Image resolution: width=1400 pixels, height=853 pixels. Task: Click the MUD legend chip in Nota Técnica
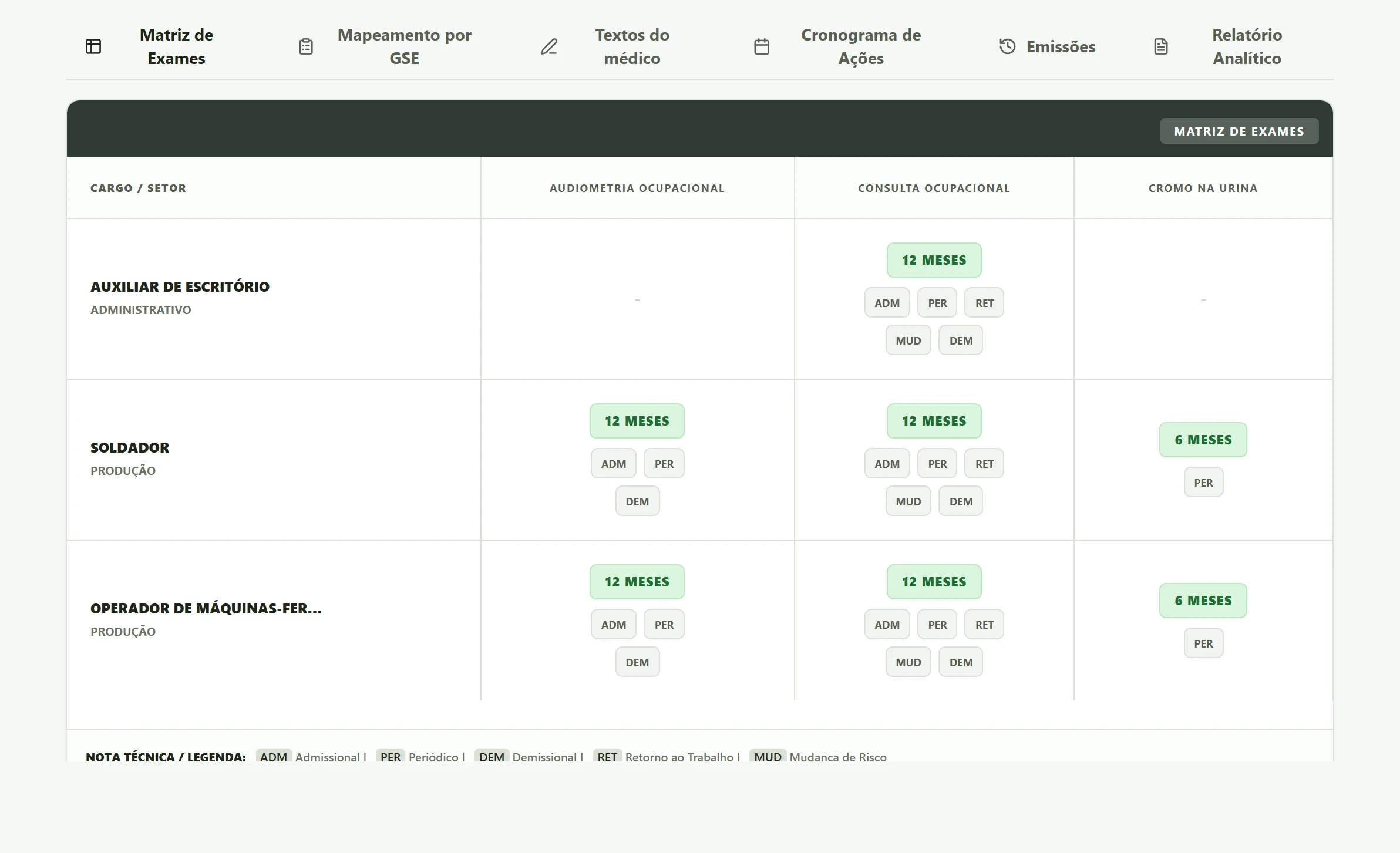click(x=768, y=756)
